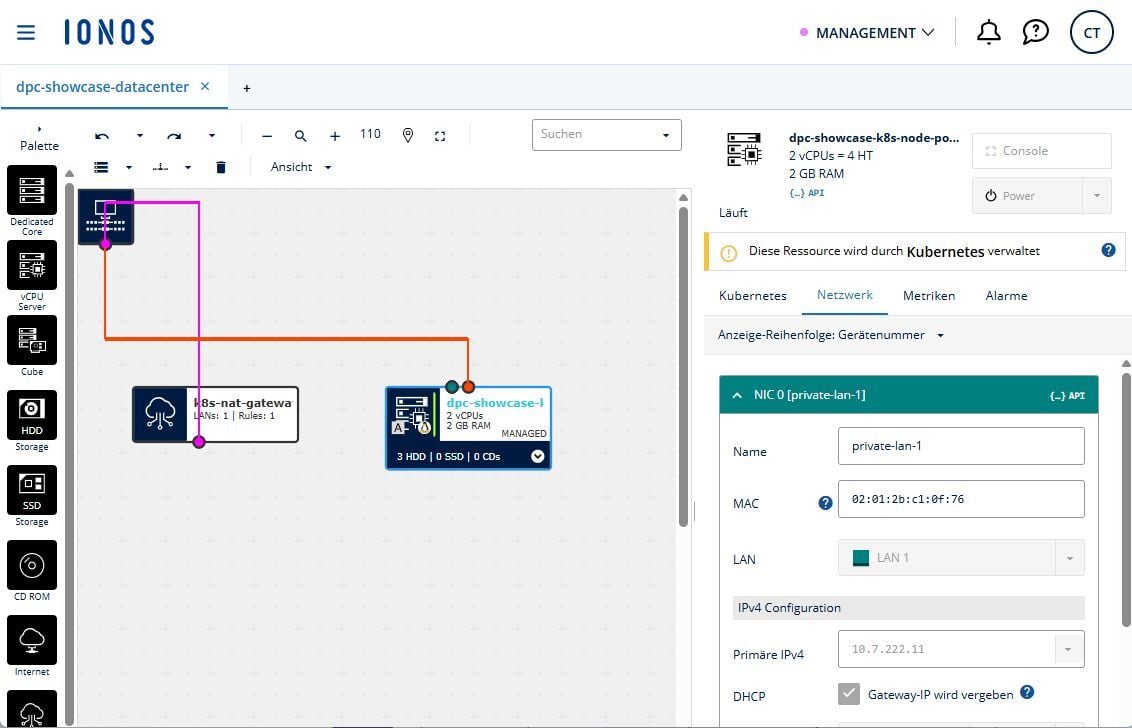Click the Console button
The height and width of the screenshot is (728, 1132).
(x=1041, y=151)
